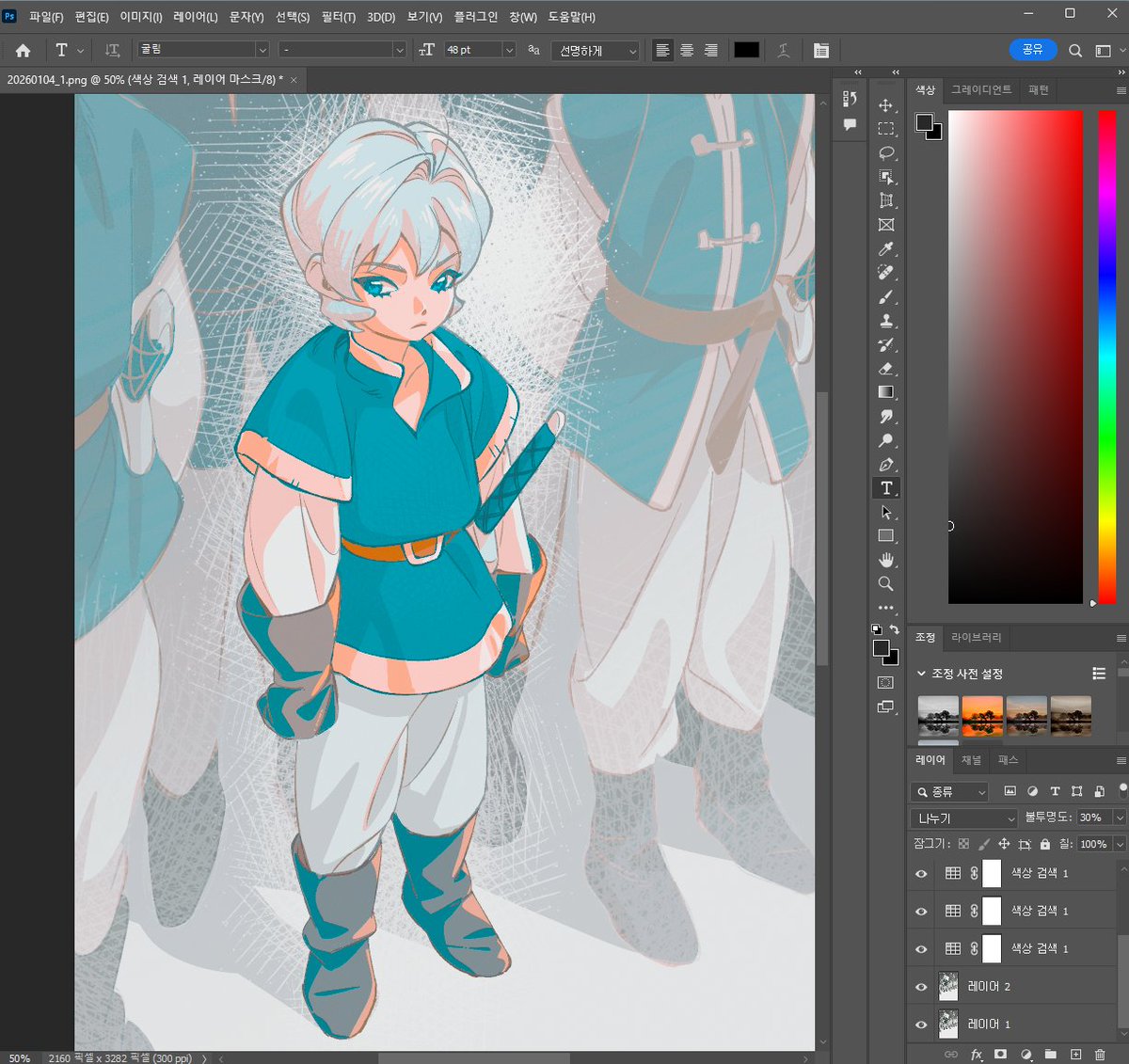
Task: Select the Crop tool
Action: pyautogui.click(x=885, y=200)
